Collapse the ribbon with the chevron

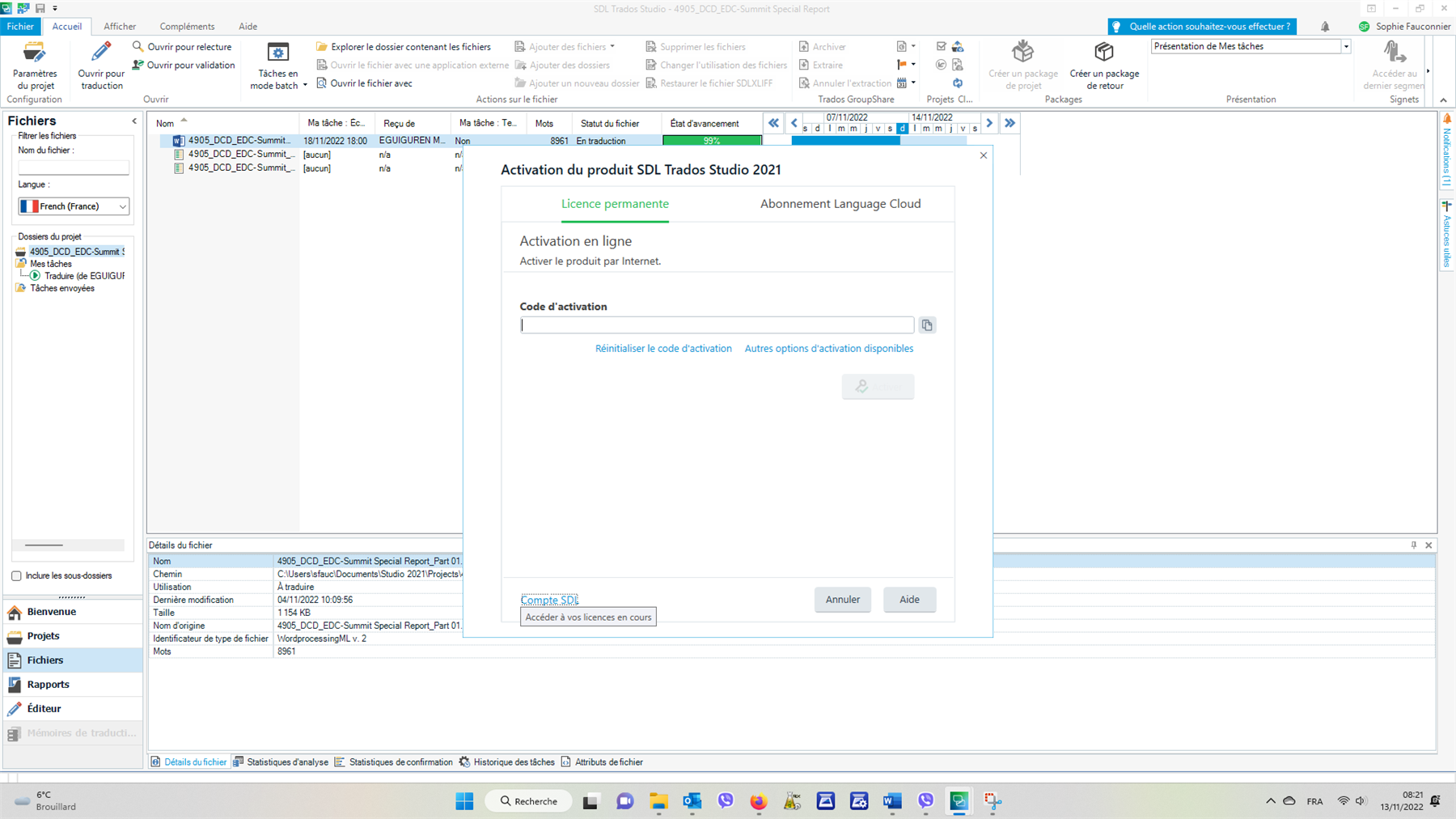coord(1443,100)
